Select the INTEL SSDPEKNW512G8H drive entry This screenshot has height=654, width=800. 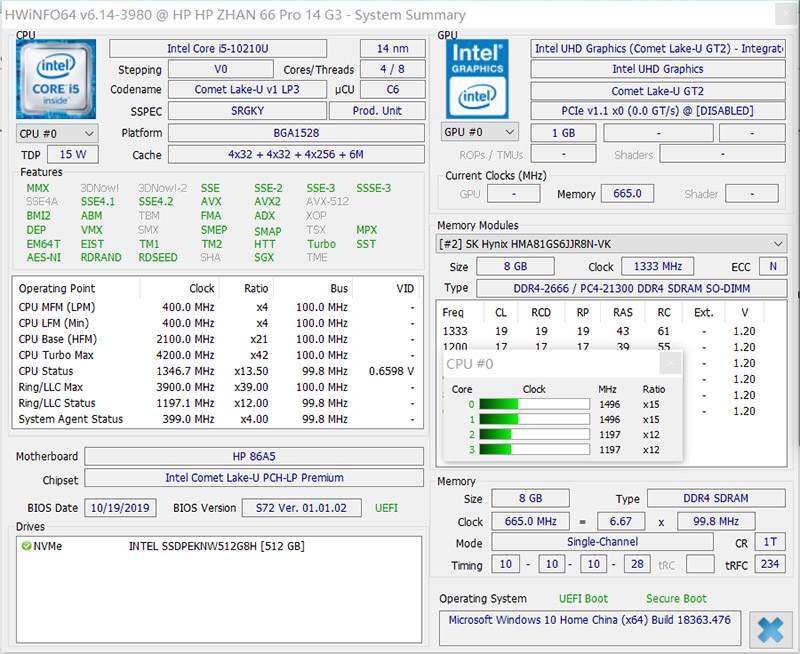[x=216, y=546]
